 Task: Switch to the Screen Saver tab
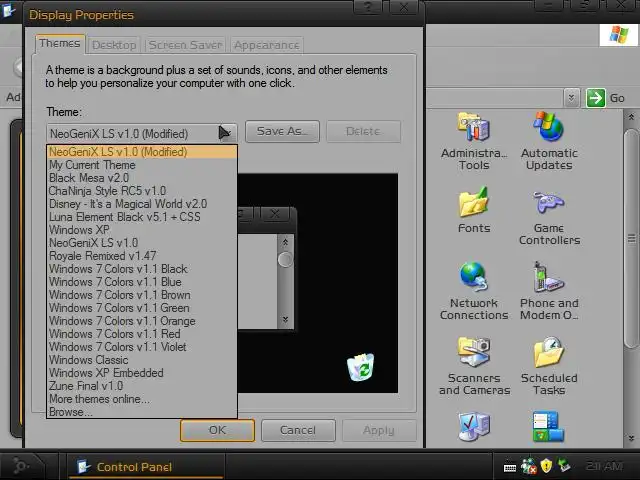(x=185, y=45)
